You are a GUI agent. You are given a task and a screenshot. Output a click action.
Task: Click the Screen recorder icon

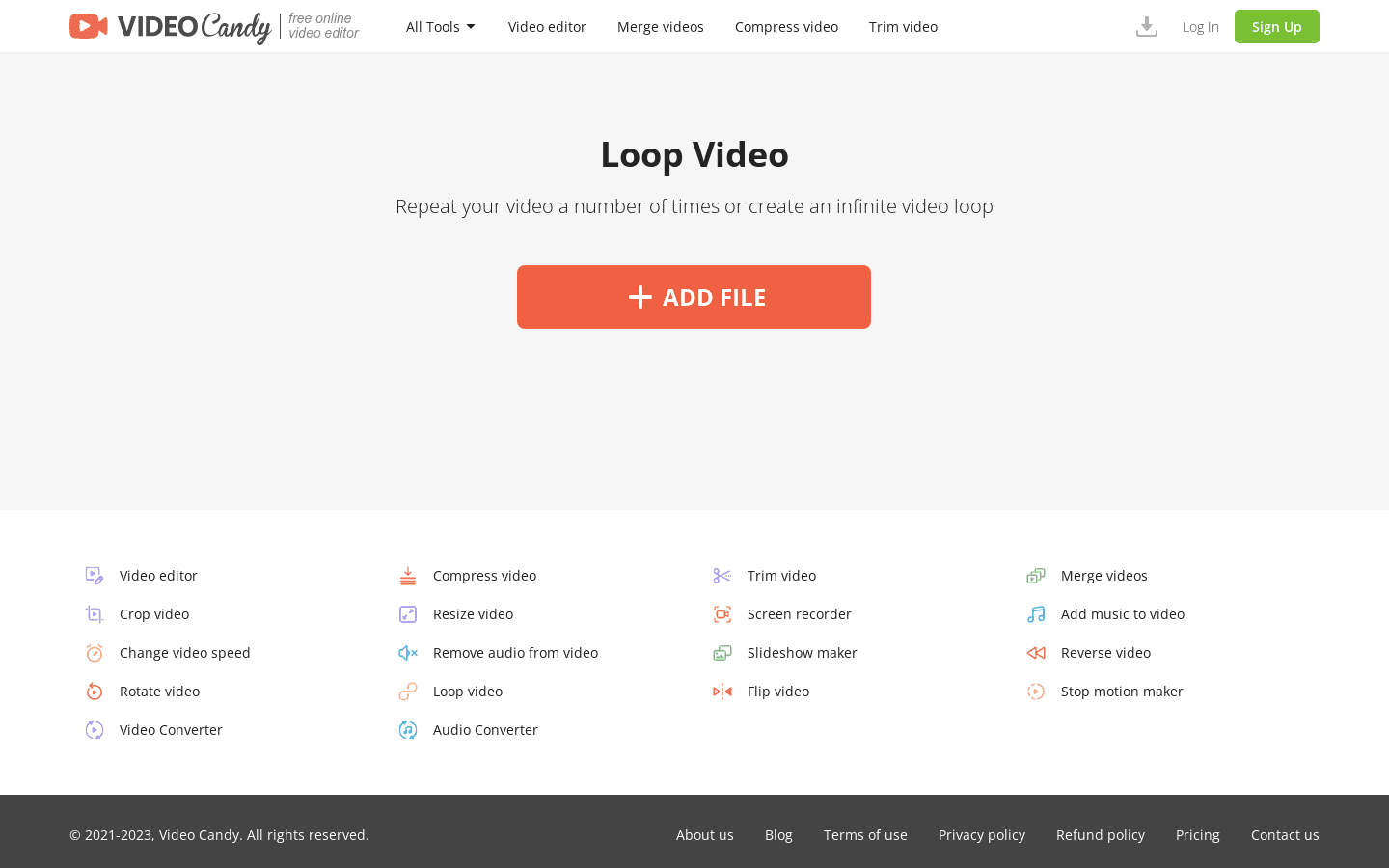coord(722,614)
